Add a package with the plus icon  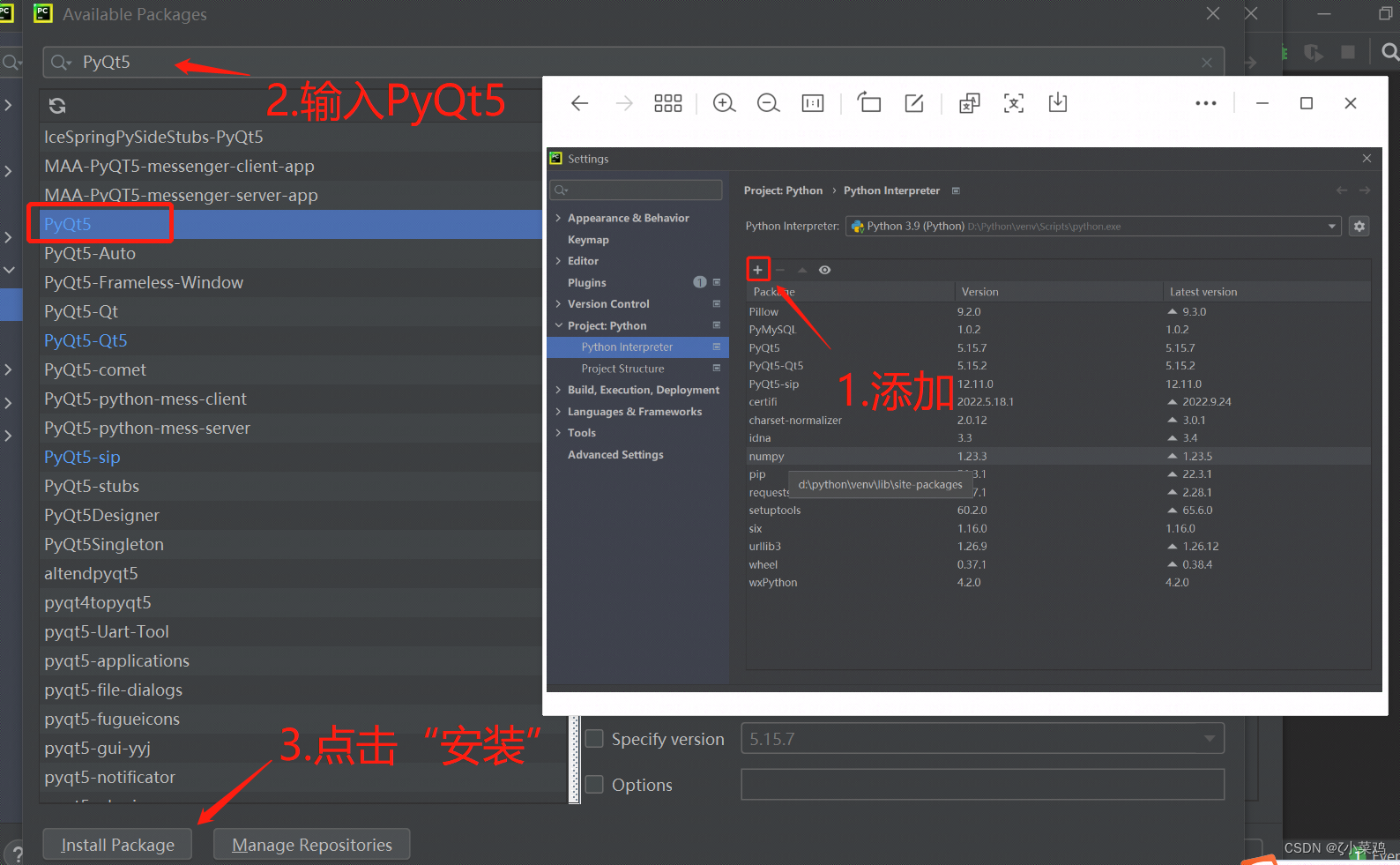(x=757, y=270)
